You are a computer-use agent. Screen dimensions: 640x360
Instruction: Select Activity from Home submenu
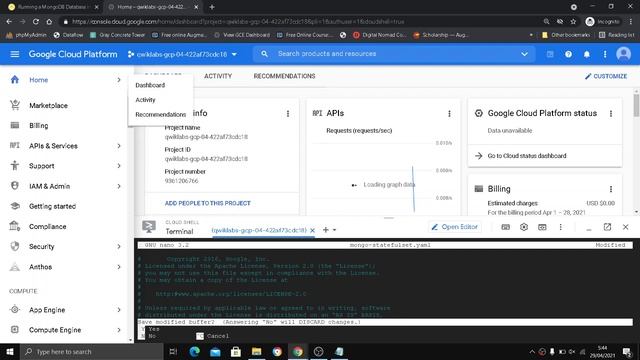point(145,100)
